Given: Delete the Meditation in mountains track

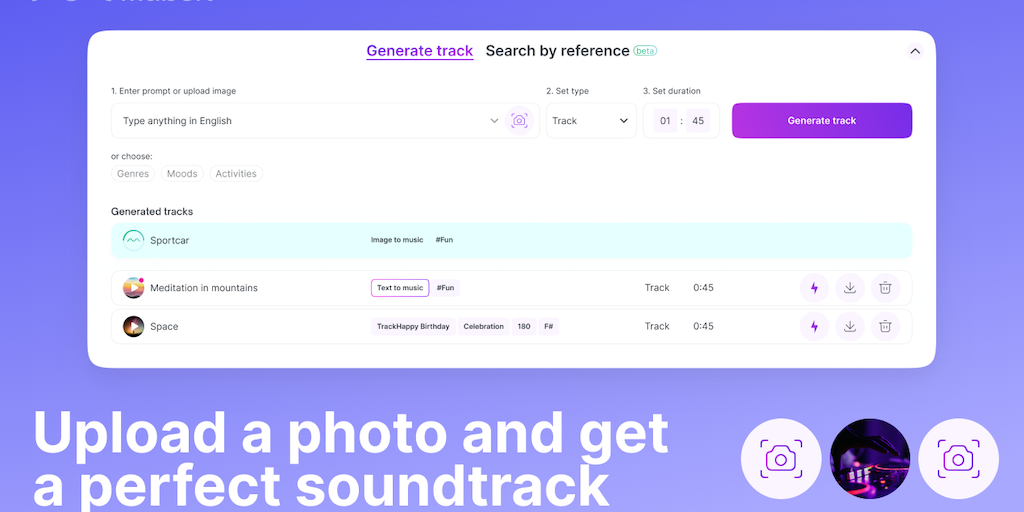Looking at the screenshot, I should pos(885,288).
